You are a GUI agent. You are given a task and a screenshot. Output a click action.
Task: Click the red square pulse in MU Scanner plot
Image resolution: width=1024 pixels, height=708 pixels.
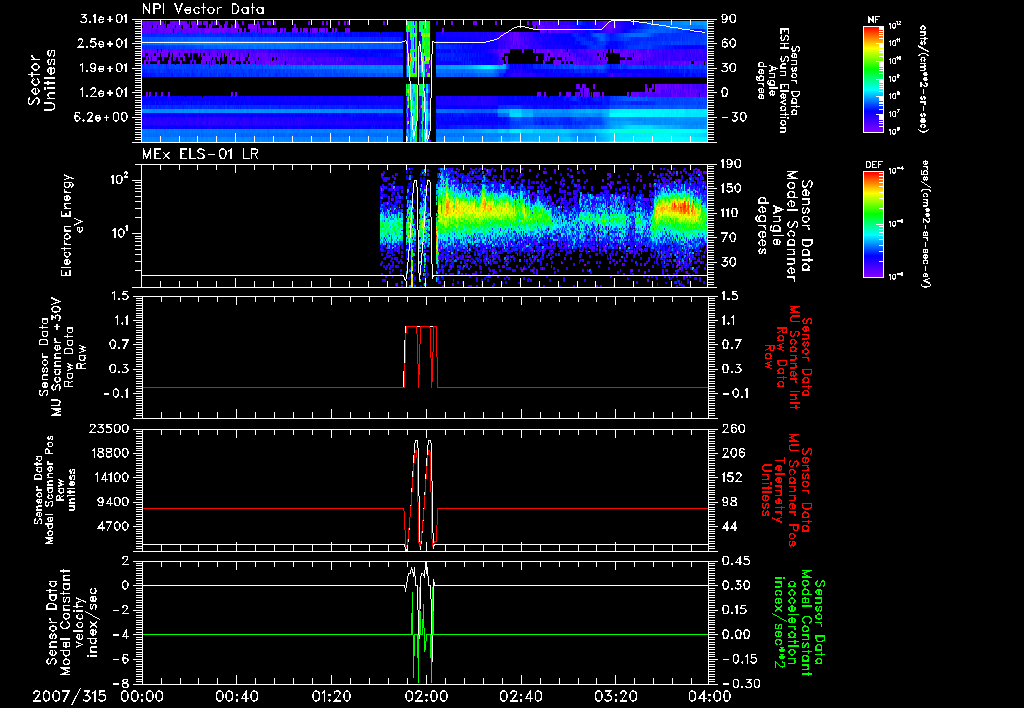pos(421,356)
